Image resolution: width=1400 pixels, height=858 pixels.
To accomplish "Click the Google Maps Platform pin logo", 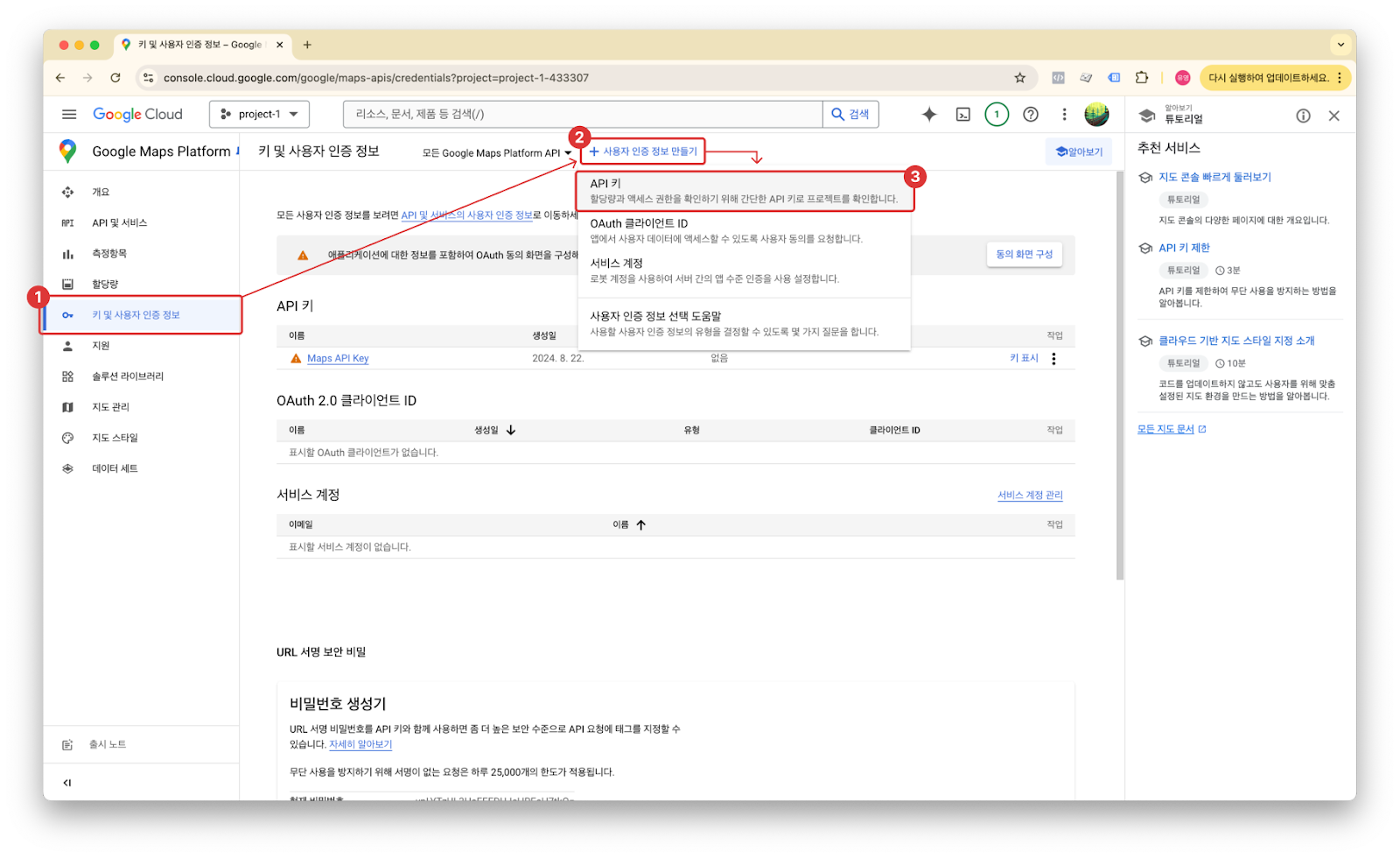I will click(67, 151).
